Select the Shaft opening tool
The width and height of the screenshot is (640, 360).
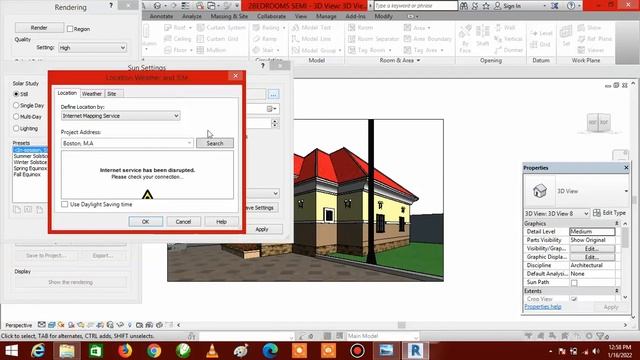482,35
